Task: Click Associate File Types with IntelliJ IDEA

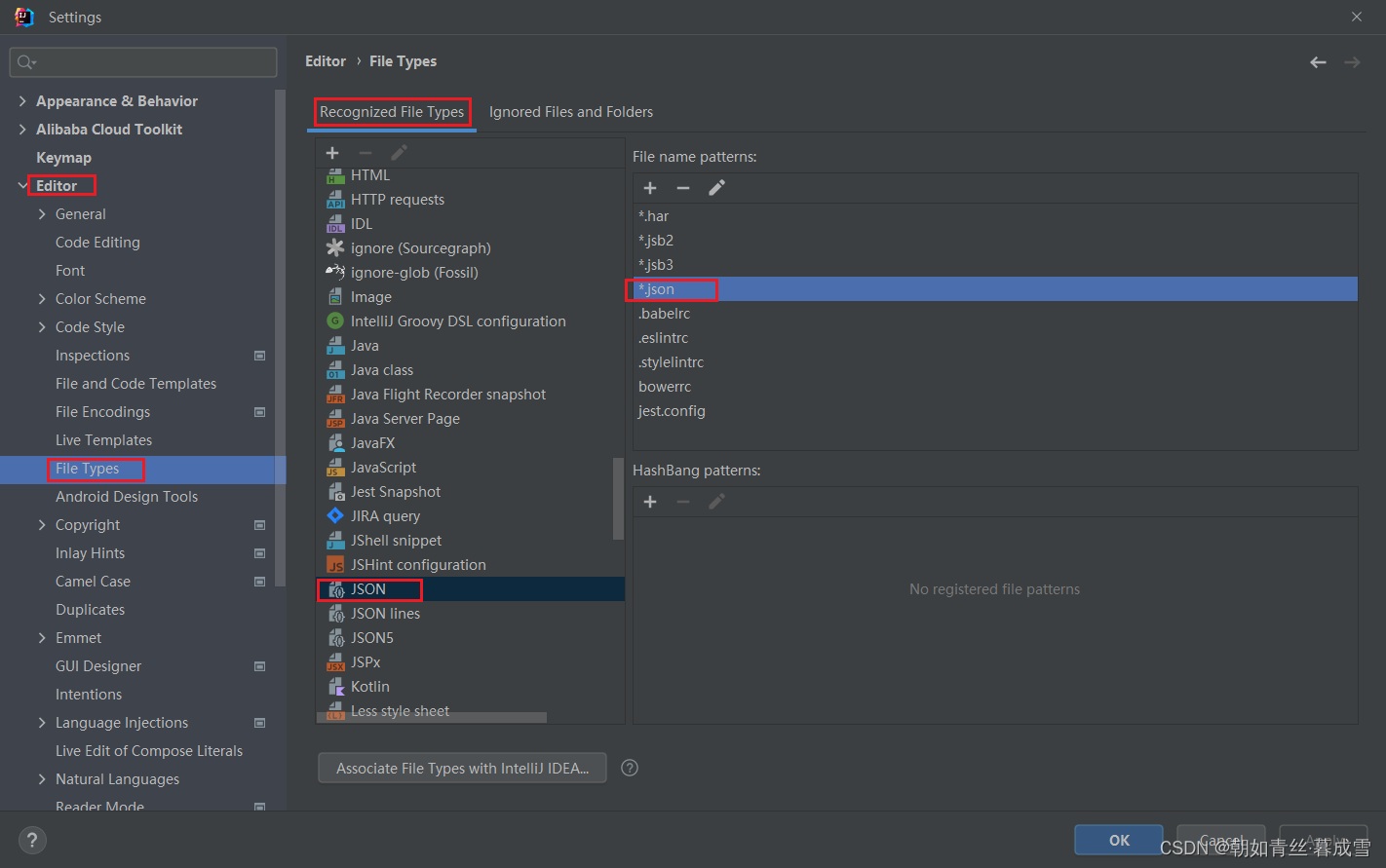Action: (x=462, y=768)
